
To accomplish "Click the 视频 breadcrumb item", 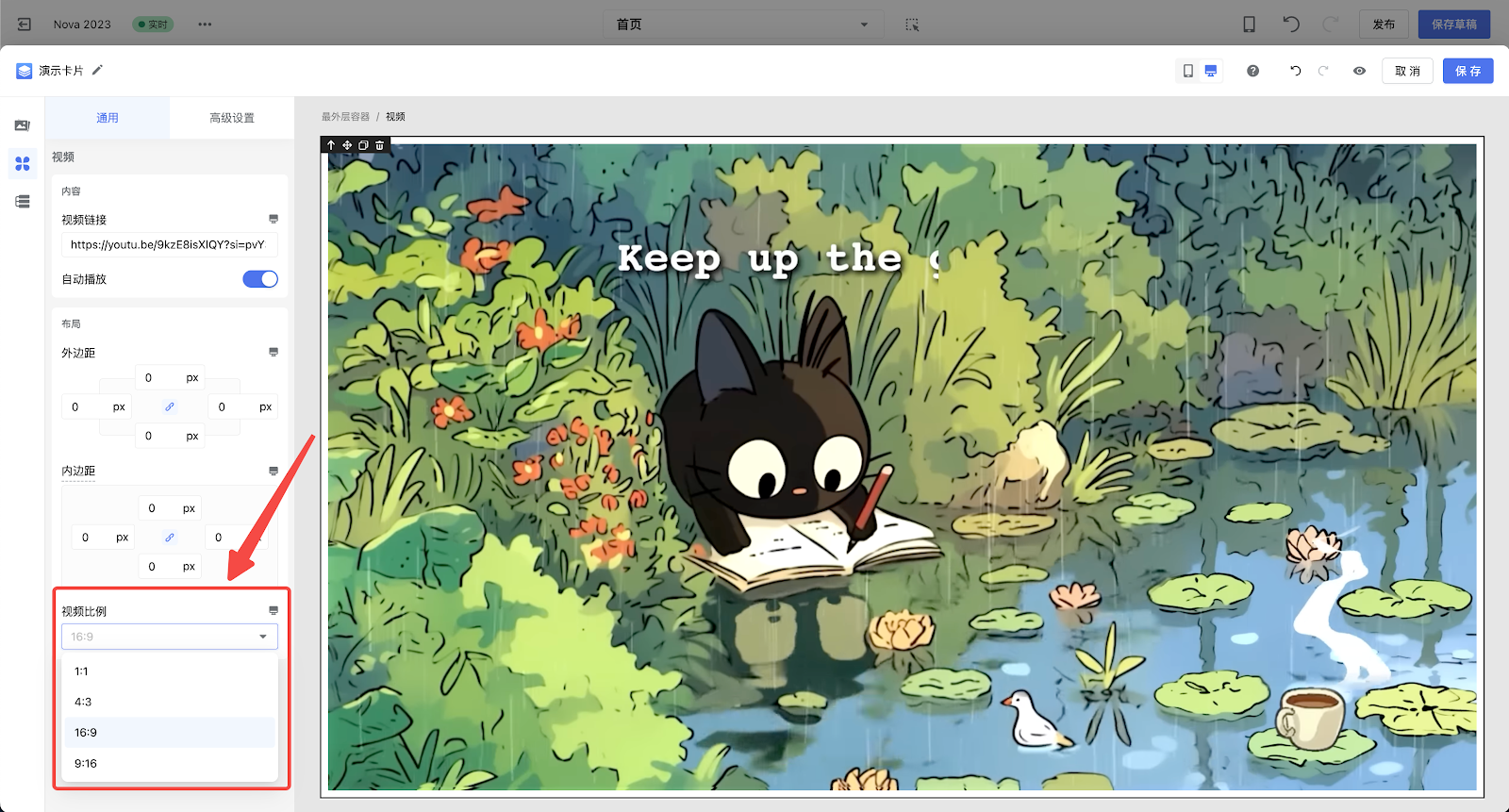I will pyautogui.click(x=395, y=117).
